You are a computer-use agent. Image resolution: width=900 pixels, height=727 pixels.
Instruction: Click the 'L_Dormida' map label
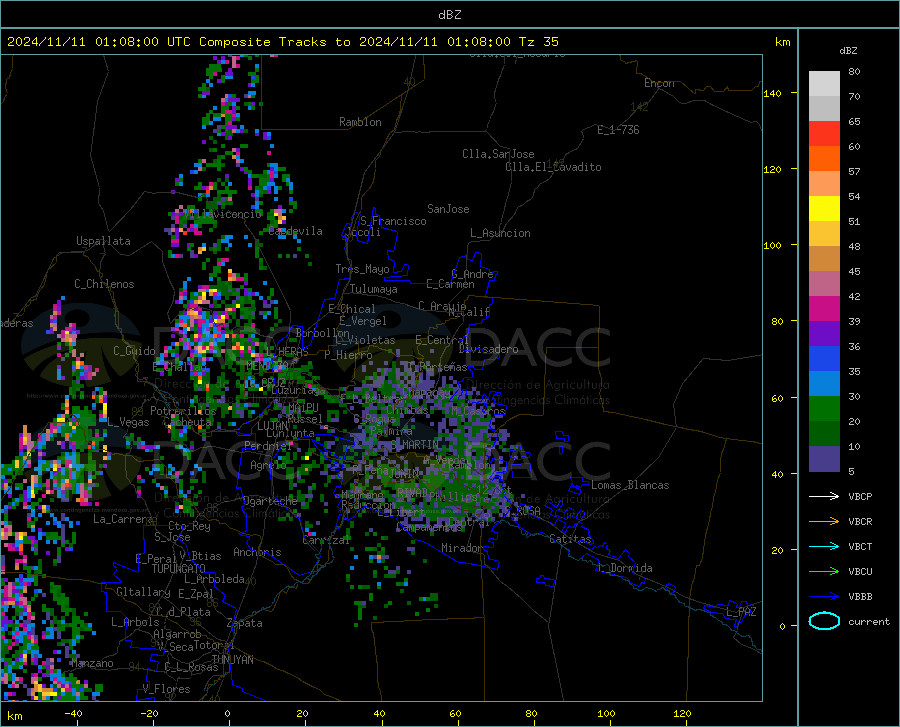point(624,568)
